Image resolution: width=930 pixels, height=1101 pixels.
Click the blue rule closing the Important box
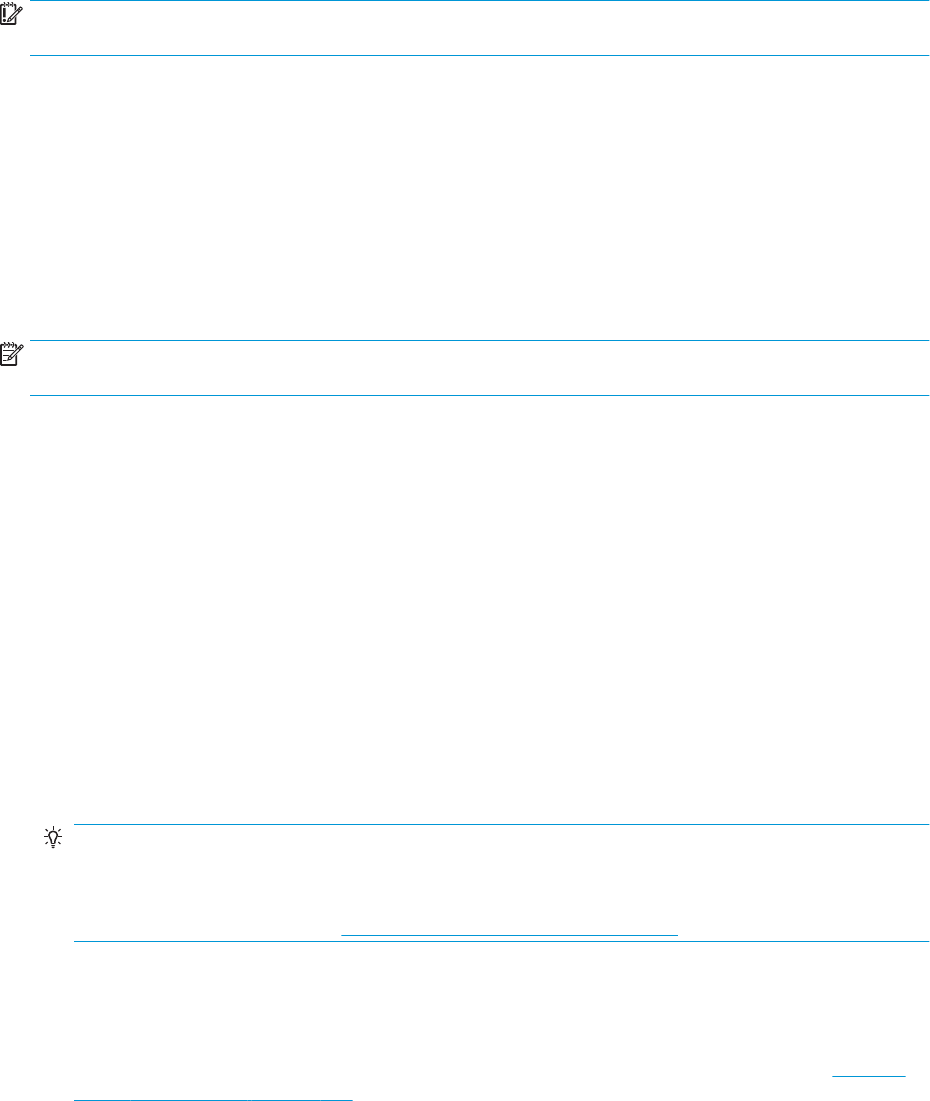pyautogui.click(x=480, y=55)
